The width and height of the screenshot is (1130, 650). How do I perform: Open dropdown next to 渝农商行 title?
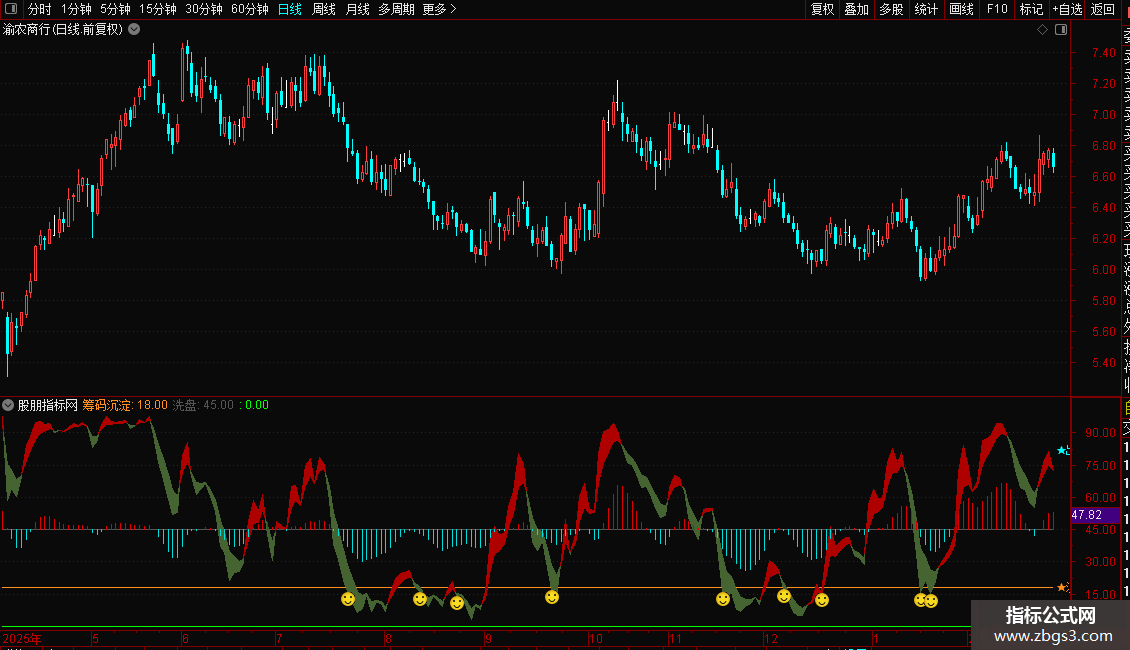coord(134,29)
